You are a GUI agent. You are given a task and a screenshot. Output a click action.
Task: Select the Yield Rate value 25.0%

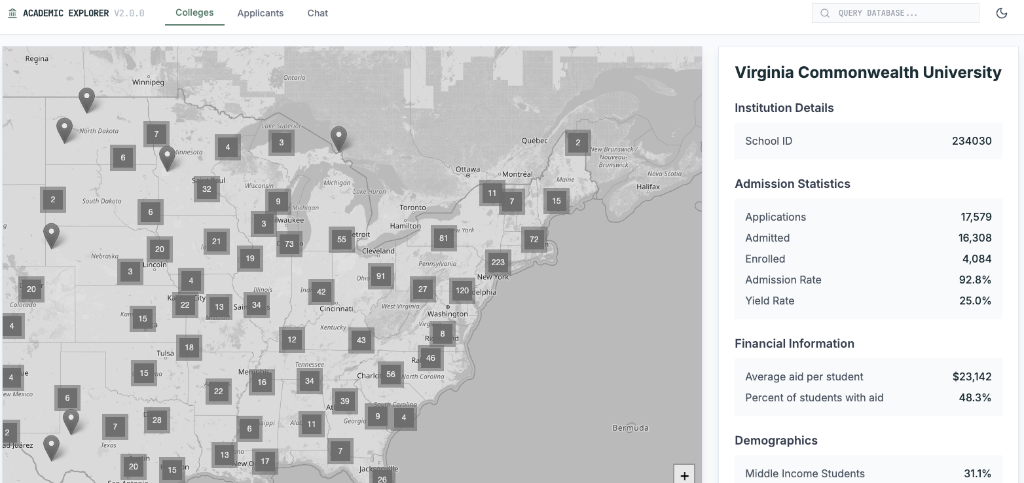[x=976, y=301]
